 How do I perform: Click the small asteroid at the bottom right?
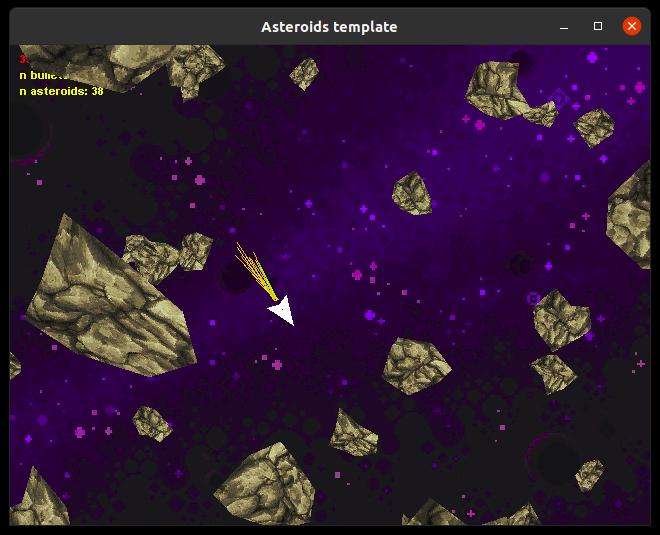click(x=589, y=474)
